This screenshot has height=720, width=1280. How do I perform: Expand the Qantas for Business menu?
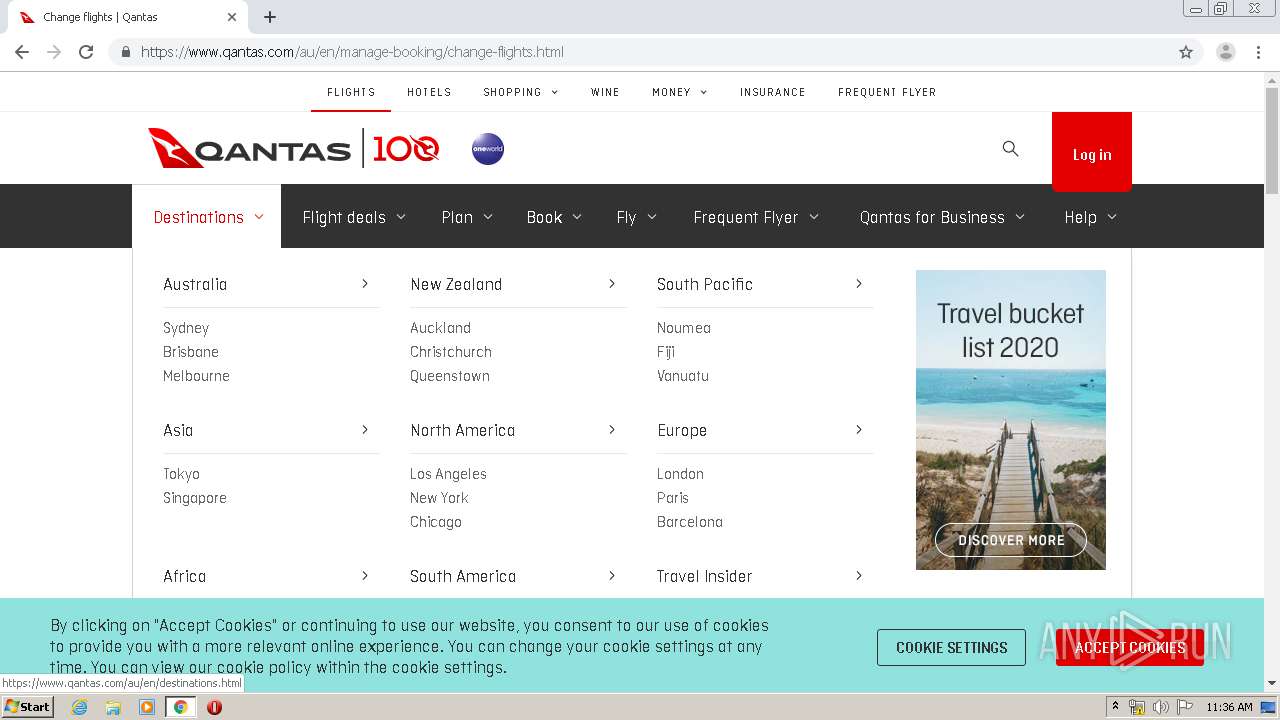[x=942, y=217]
